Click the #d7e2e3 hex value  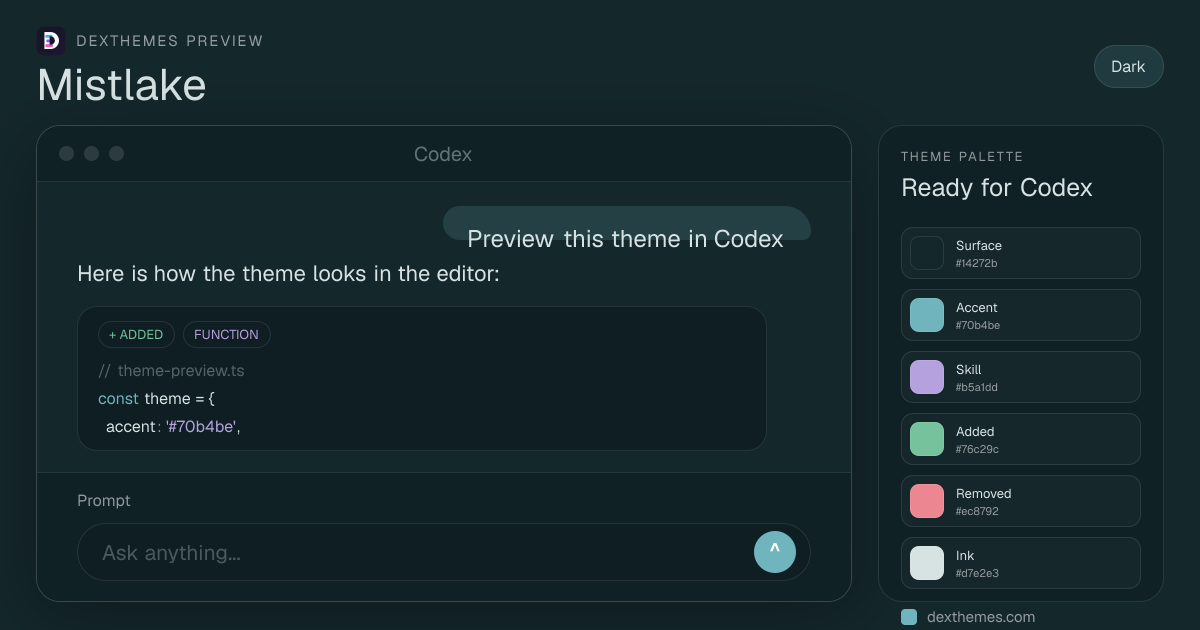click(x=977, y=573)
